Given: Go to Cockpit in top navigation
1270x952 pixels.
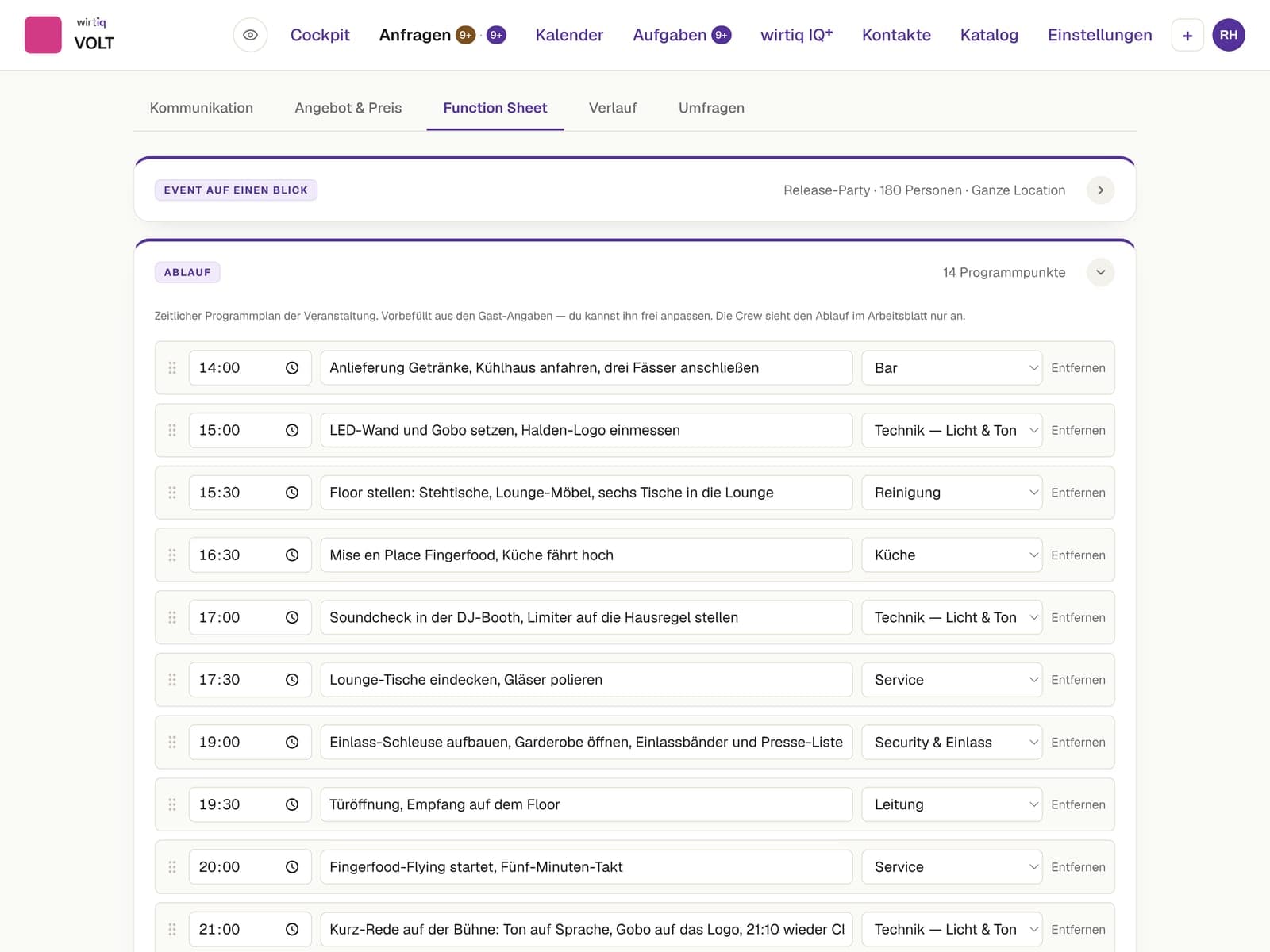Looking at the screenshot, I should point(320,35).
